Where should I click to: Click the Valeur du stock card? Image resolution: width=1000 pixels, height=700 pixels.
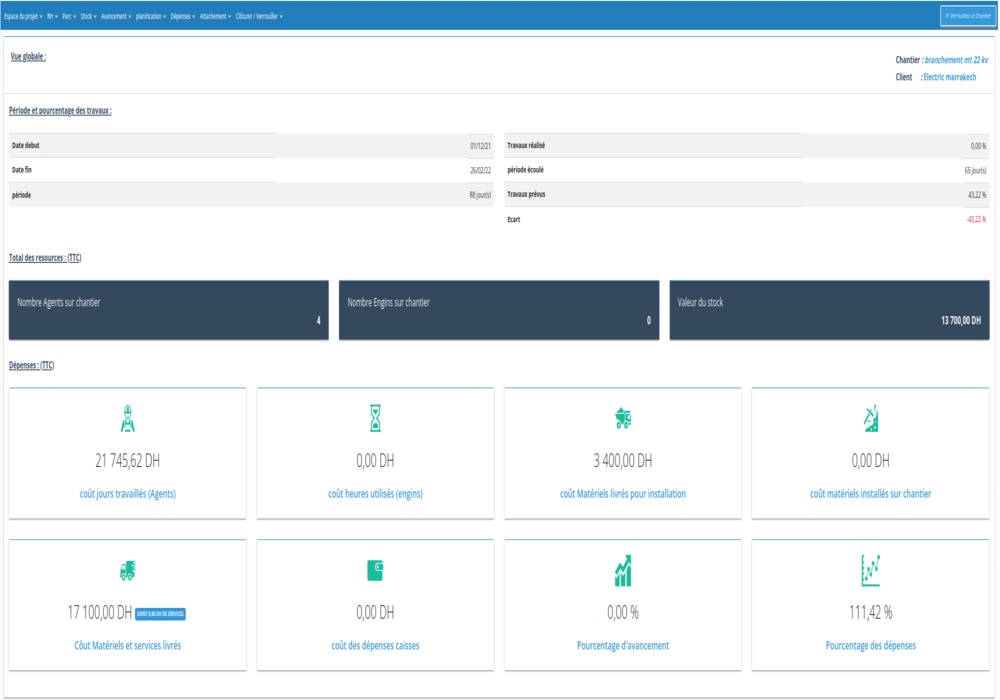(x=829, y=310)
